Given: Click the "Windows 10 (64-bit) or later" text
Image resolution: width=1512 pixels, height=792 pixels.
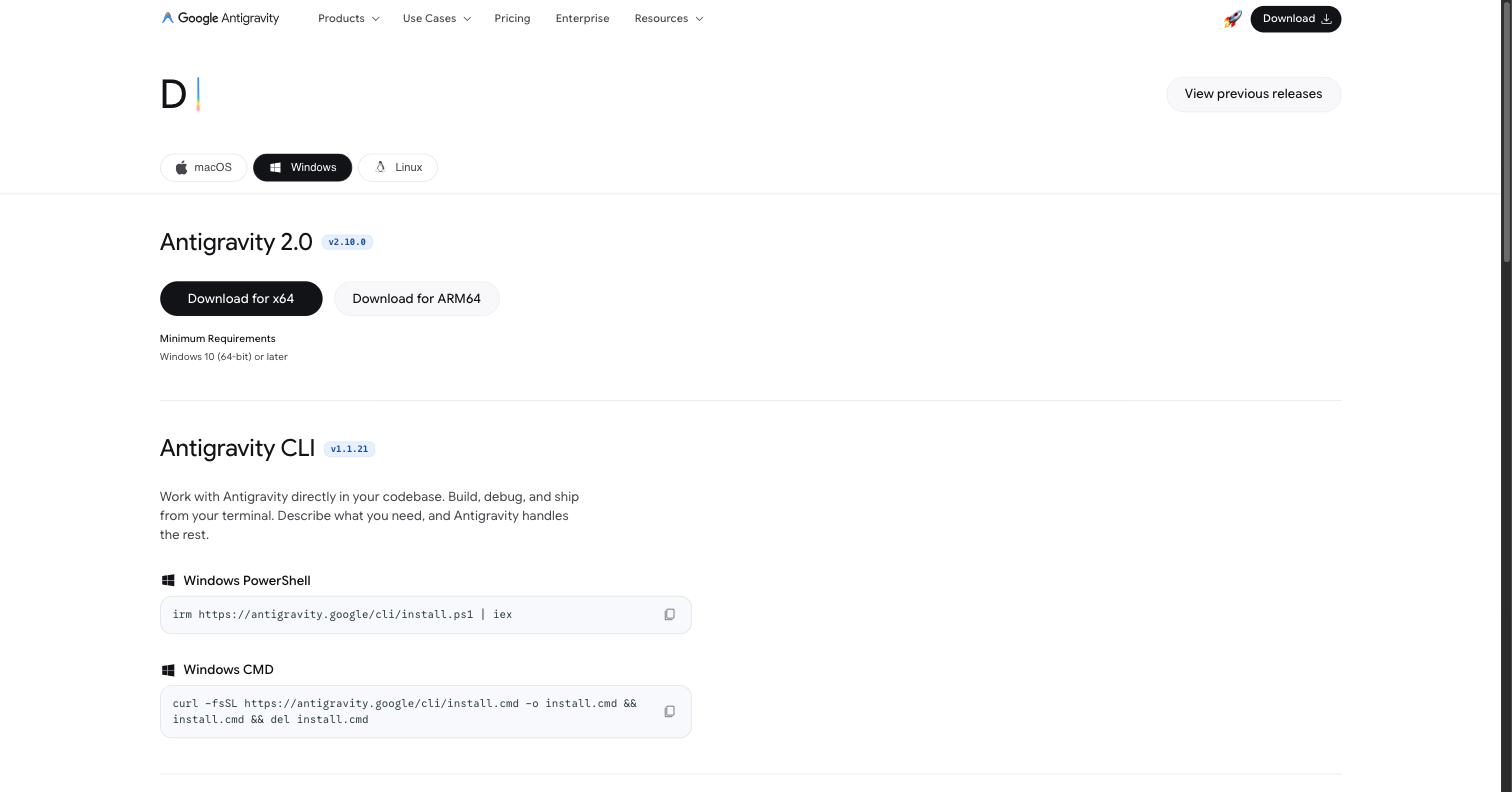Looking at the screenshot, I should 224,357.
